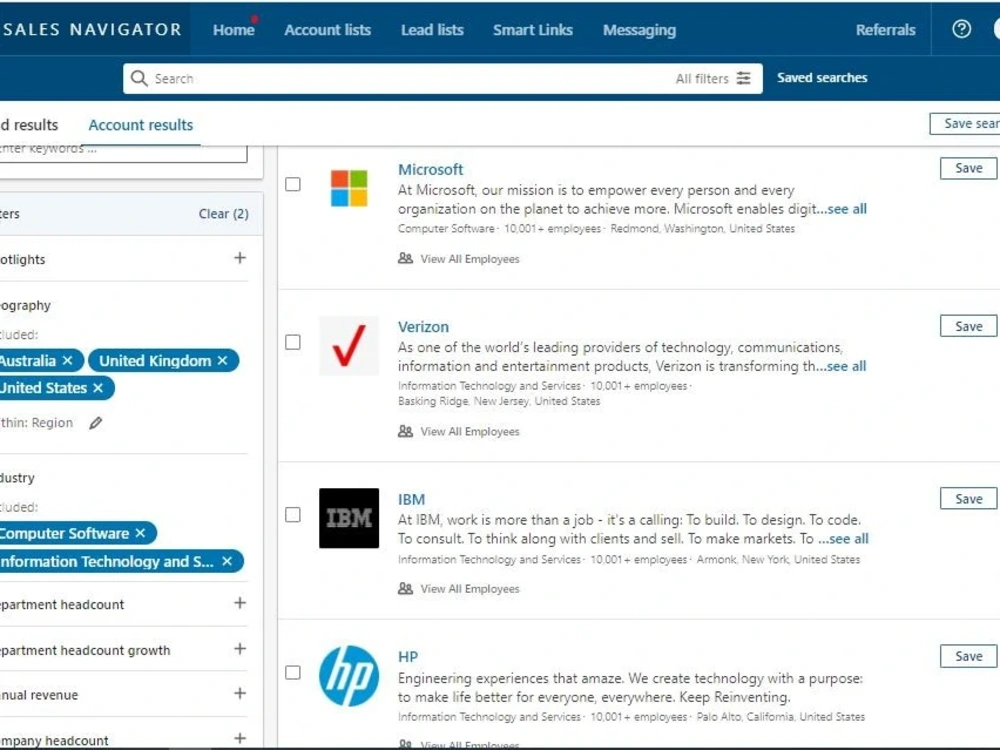Click the Microsoft logo
The width and height of the screenshot is (1000, 750).
click(349, 188)
